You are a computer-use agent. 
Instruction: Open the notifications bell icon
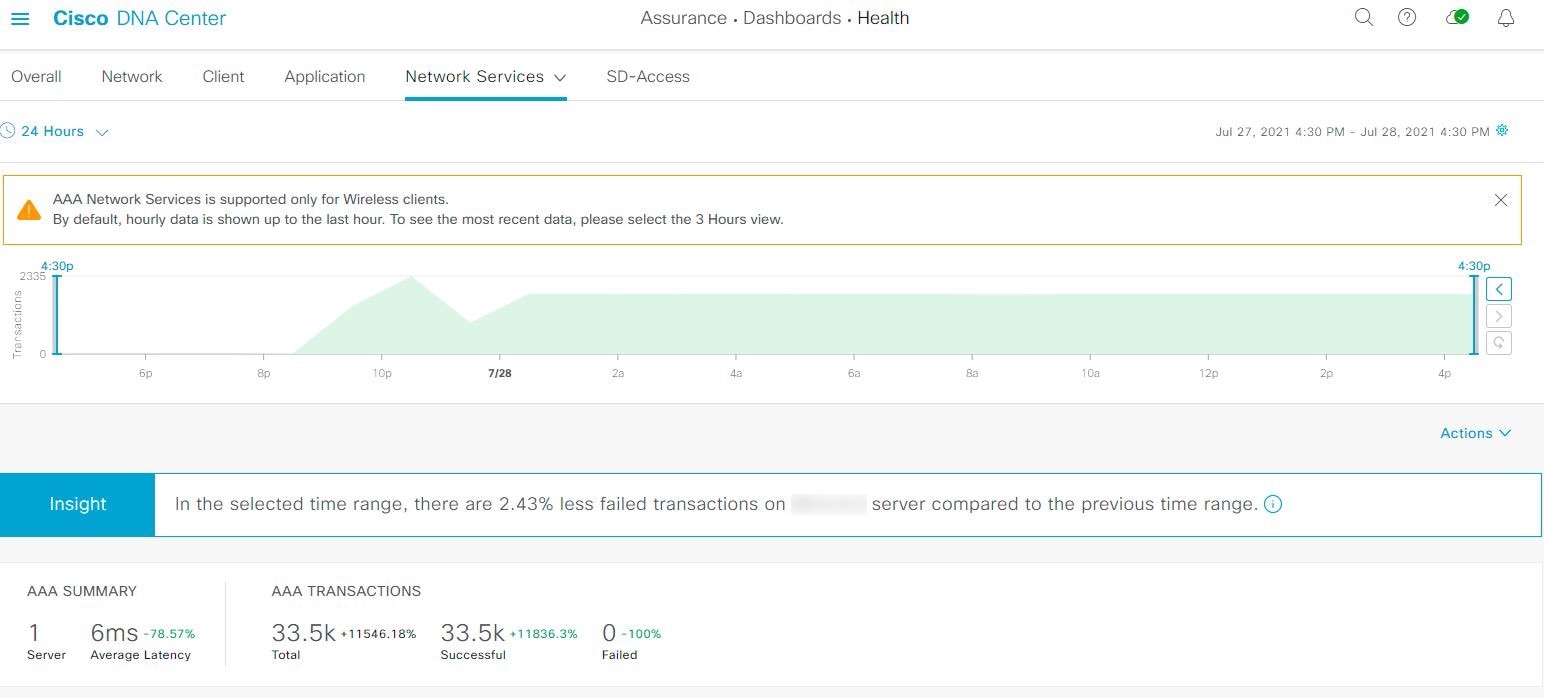[x=1506, y=18]
